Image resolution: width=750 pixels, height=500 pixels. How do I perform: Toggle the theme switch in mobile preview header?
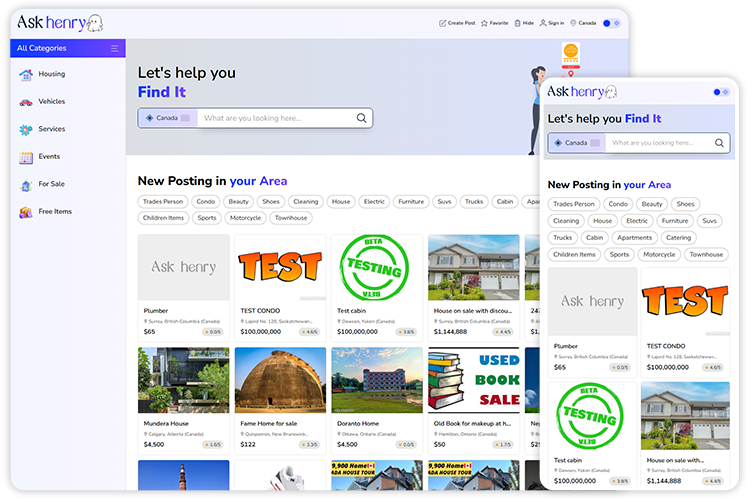coord(721,92)
